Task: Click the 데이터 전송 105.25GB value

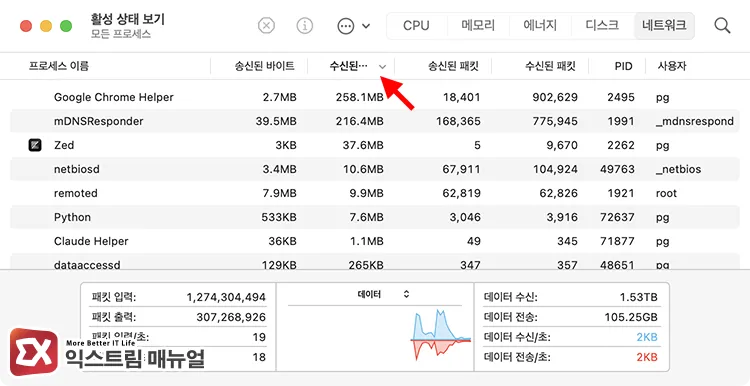Action: (x=630, y=317)
